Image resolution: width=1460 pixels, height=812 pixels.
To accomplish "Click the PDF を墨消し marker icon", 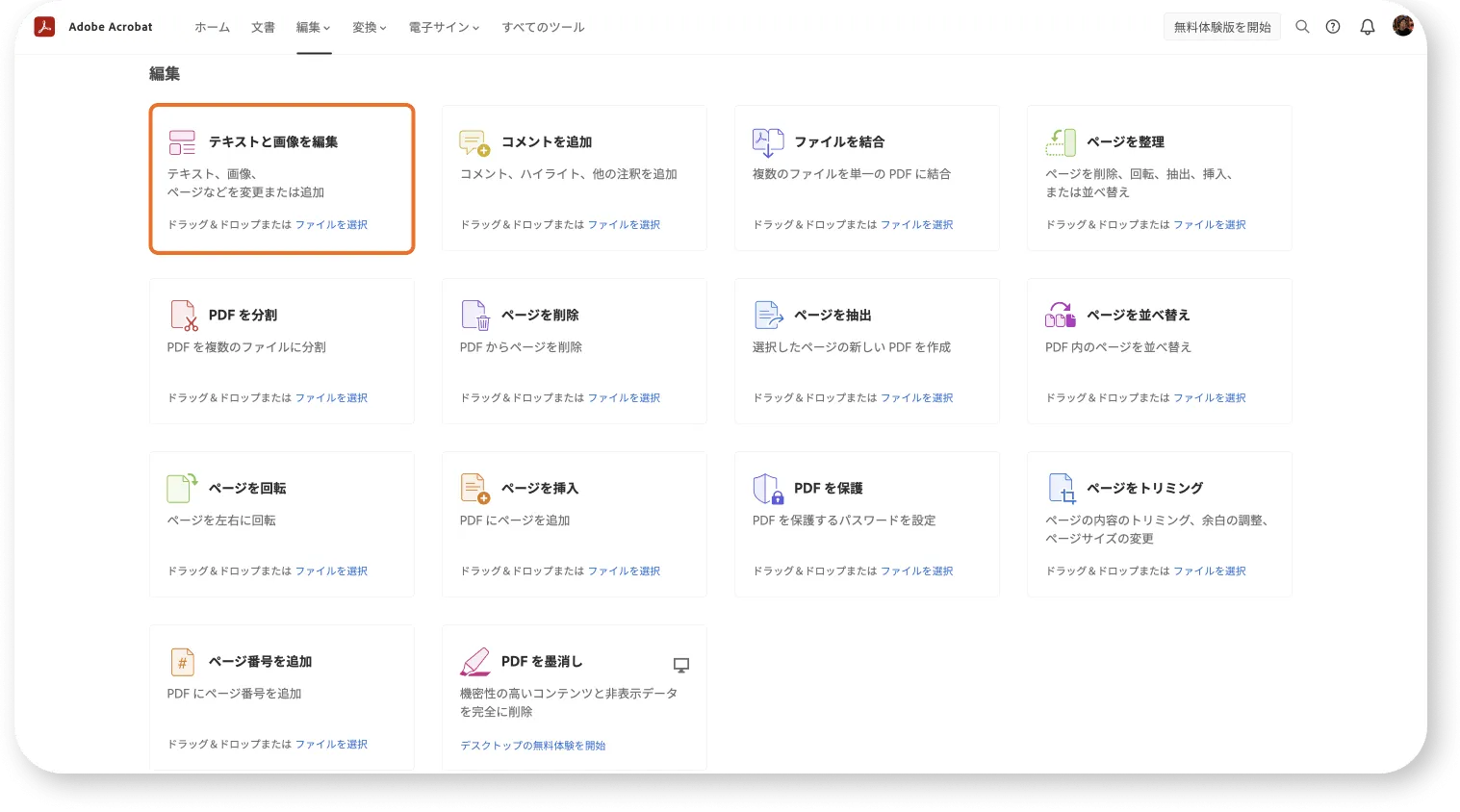I will pos(475,662).
